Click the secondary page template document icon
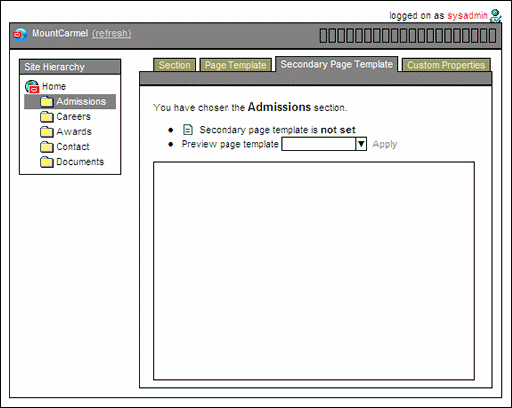Screen dimensions: 512x408 (x=188, y=130)
